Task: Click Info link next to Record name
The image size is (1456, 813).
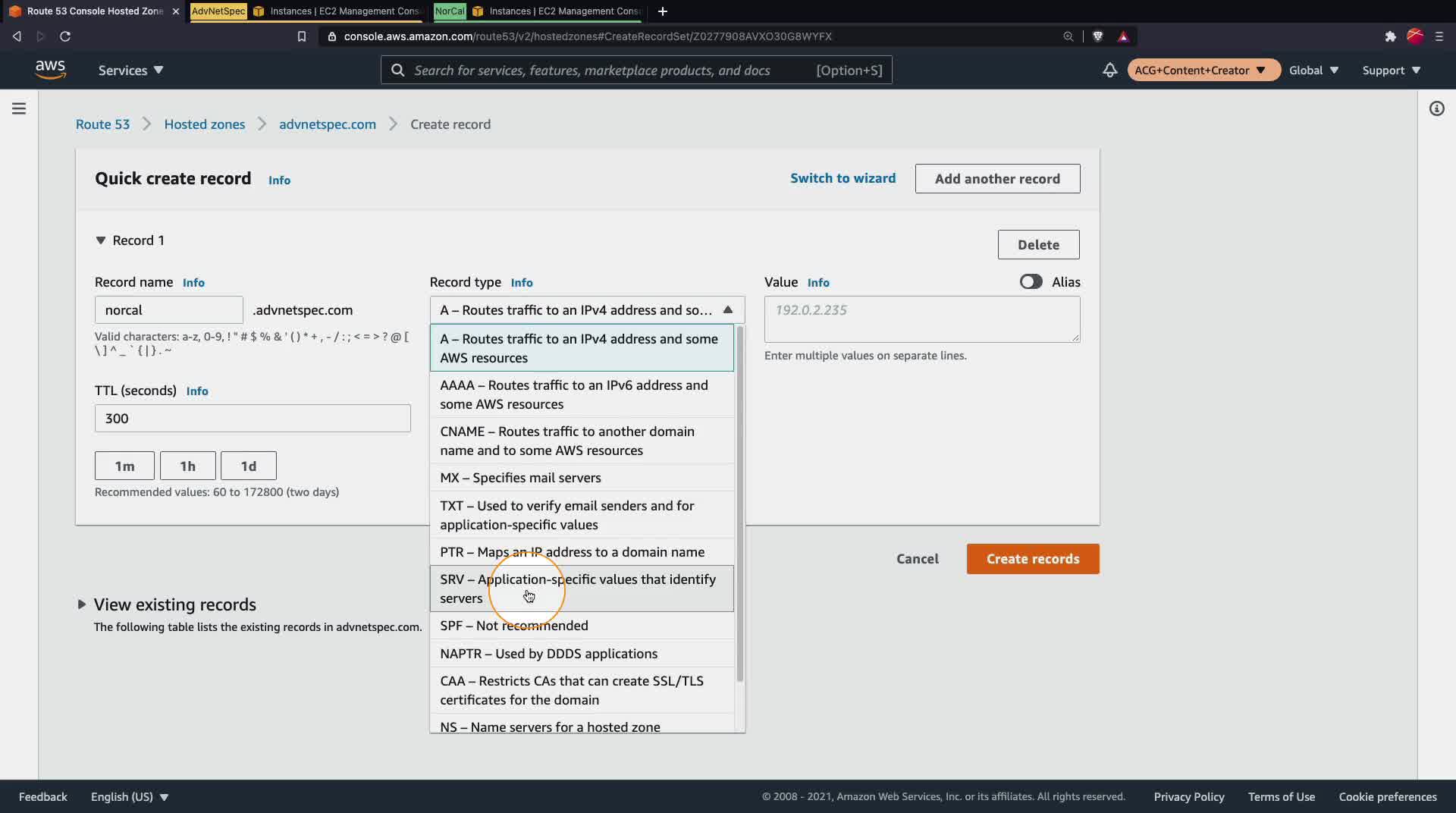Action: 193,283
